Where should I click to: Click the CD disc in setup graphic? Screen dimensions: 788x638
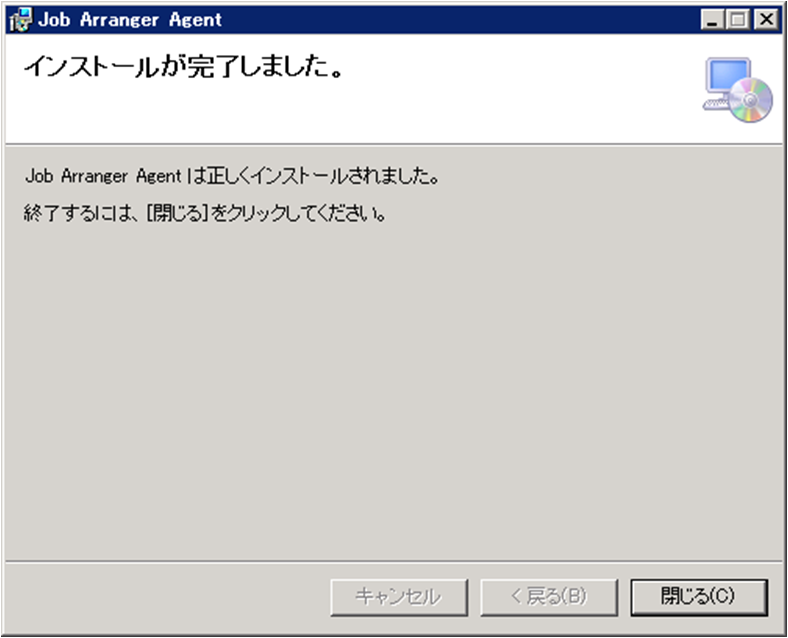[x=751, y=100]
